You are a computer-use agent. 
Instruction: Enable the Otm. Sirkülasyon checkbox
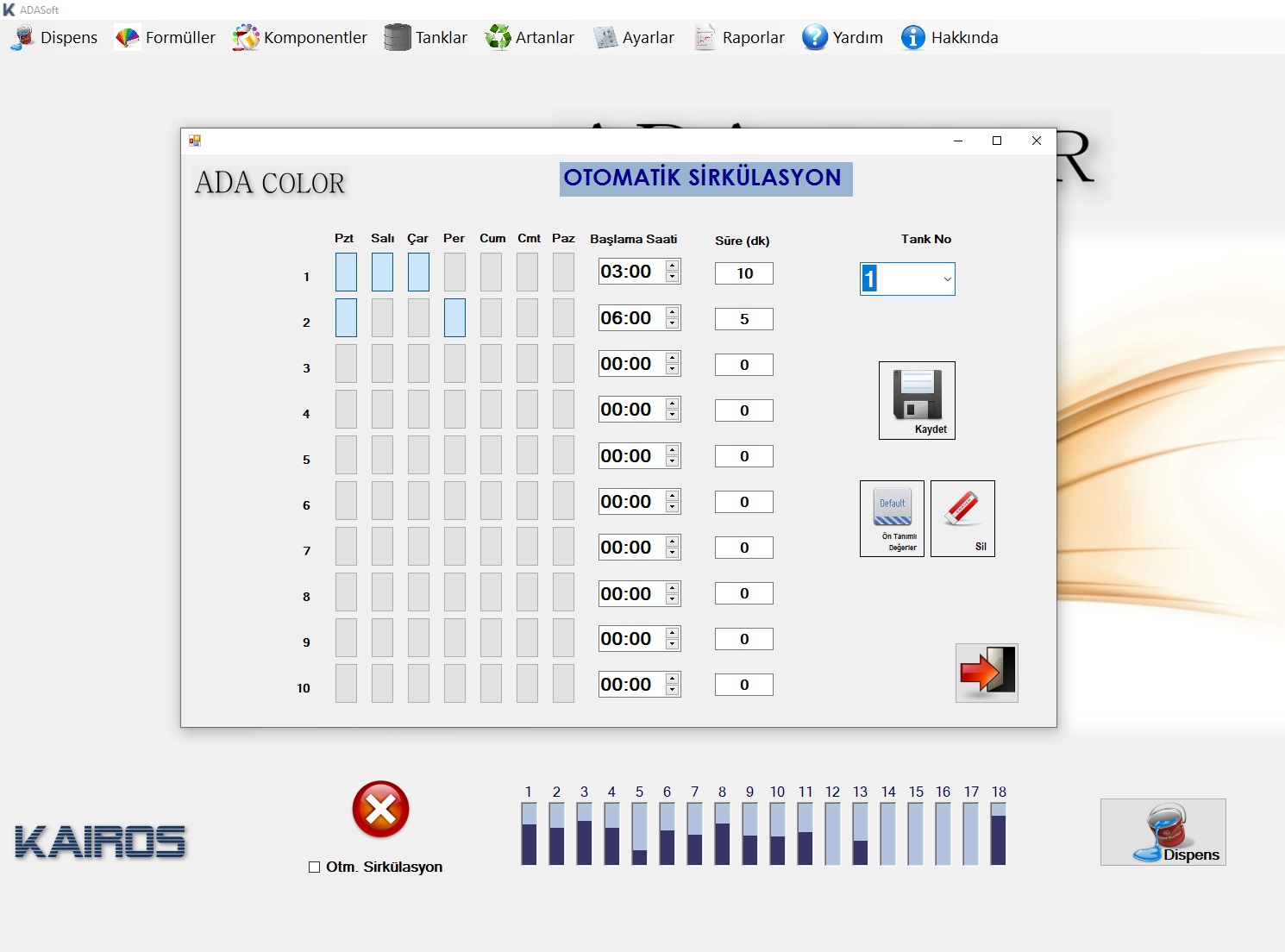pyautogui.click(x=315, y=867)
